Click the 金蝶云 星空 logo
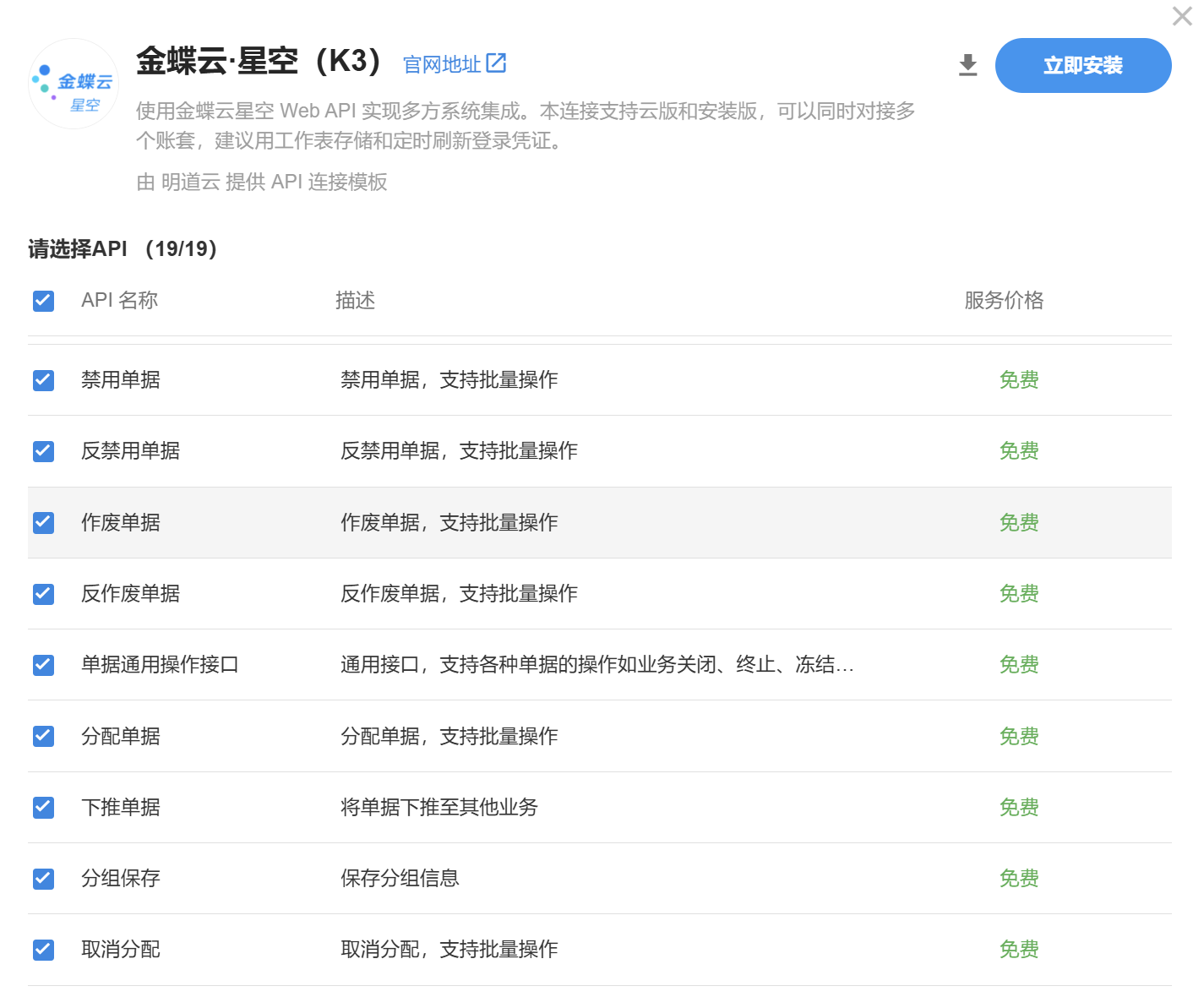 click(74, 84)
